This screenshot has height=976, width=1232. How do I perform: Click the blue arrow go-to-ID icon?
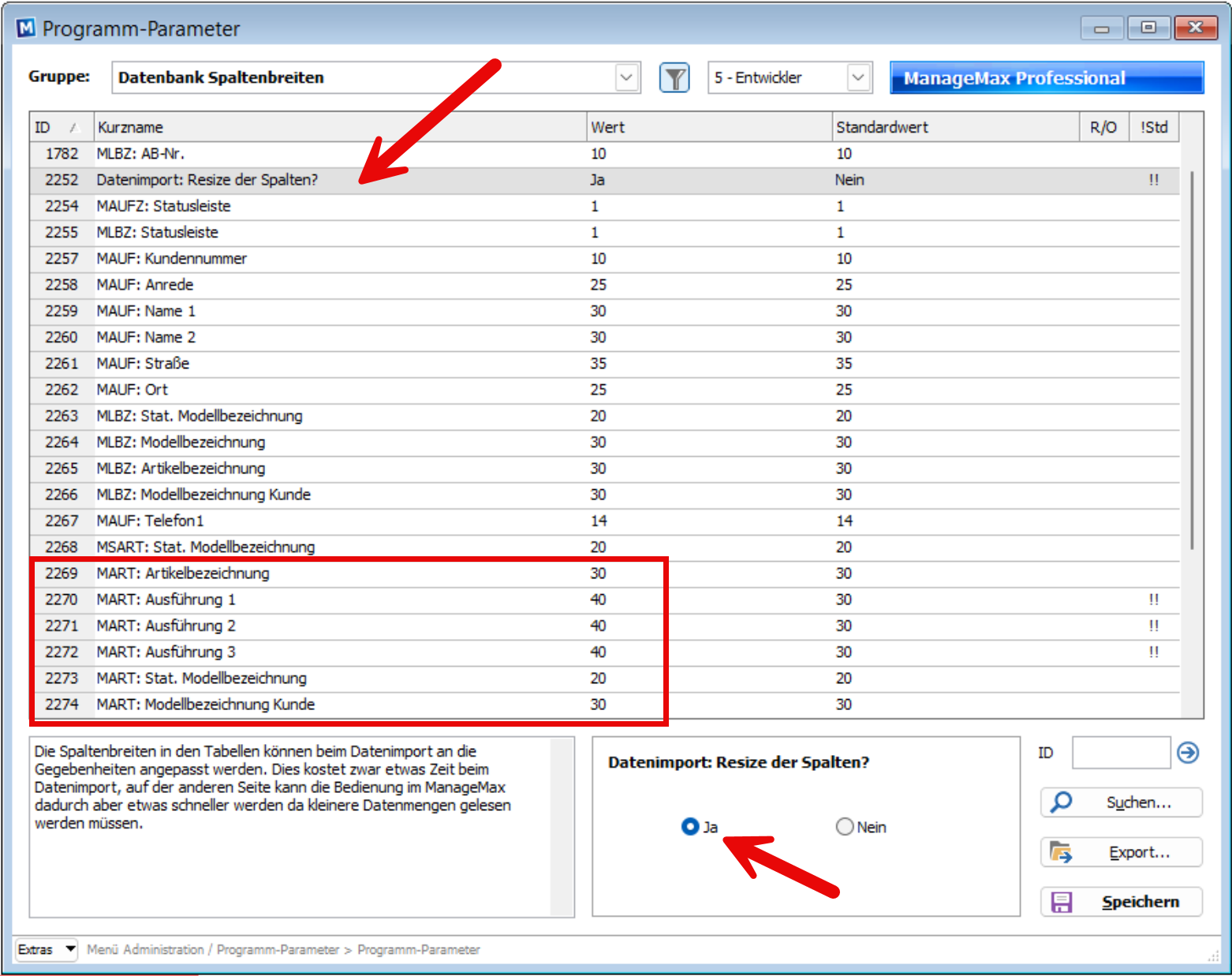point(1187,753)
